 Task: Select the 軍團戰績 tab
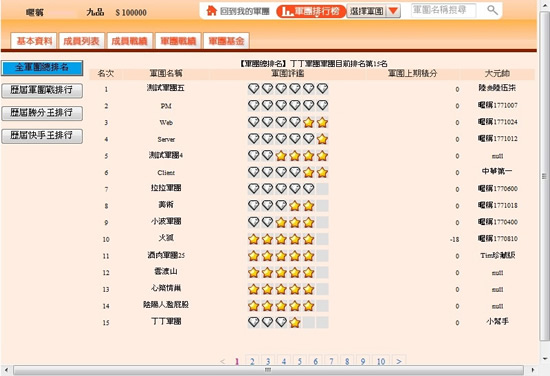pyautogui.click(x=178, y=41)
